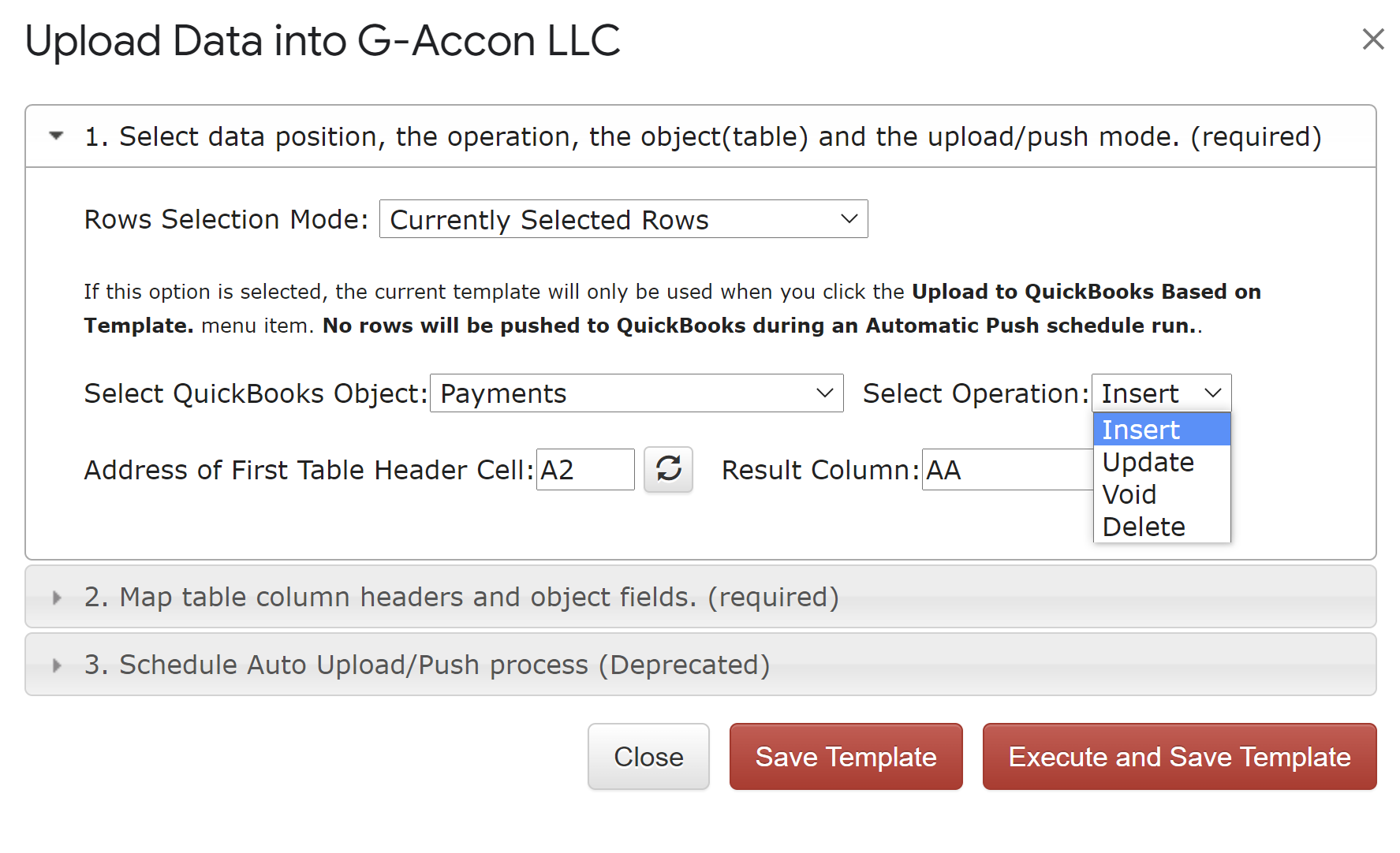Click the section 1 header title text
Screen dimensions: 1400x853
702,136
